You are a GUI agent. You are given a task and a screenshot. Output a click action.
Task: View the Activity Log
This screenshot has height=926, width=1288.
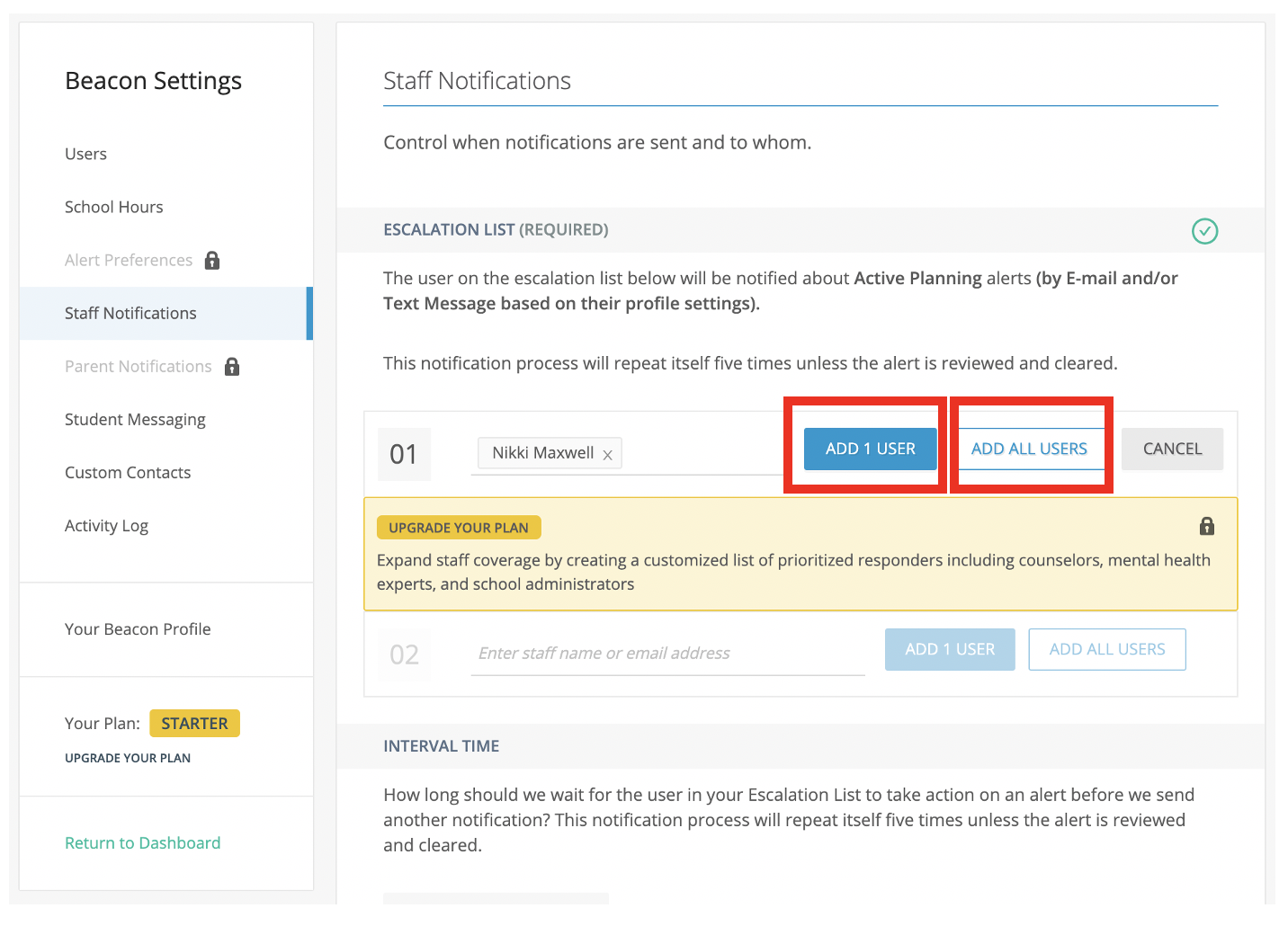click(x=106, y=526)
